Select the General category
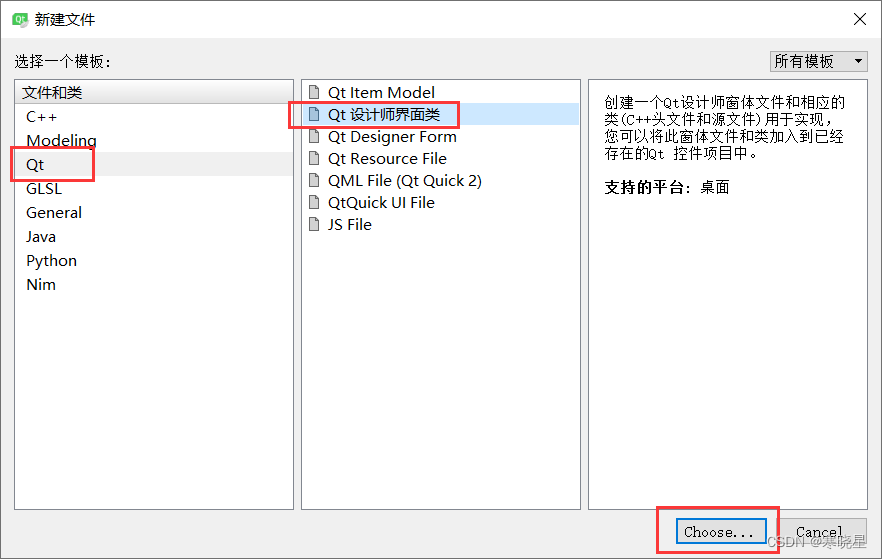Viewport: 882px width, 559px height. click(154, 213)
